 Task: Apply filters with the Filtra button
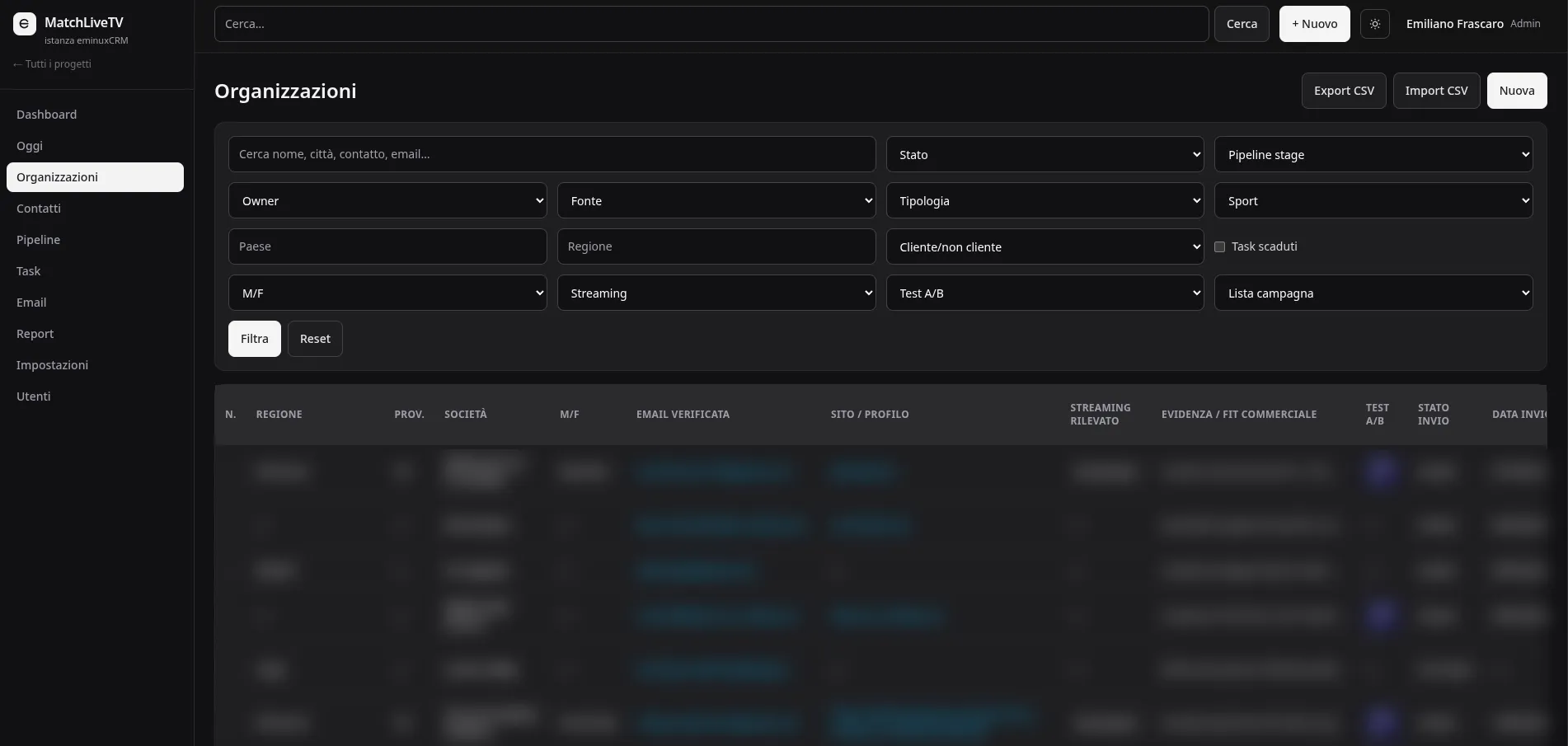click(x=255, y=339)
